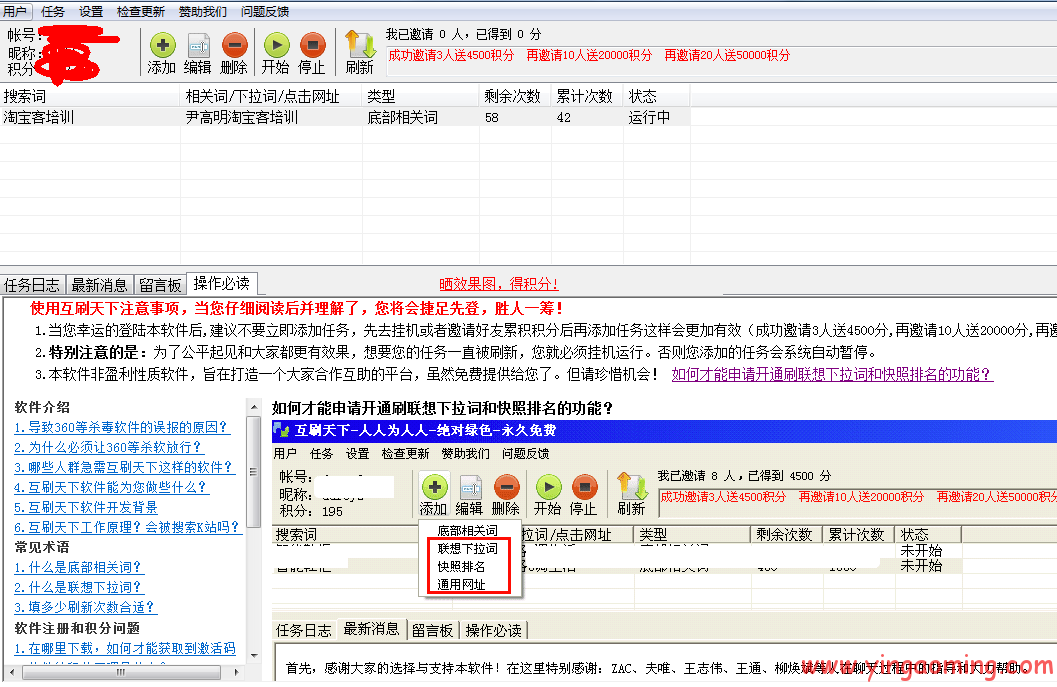The image size is (1057, 687).
Task: Open the 问题反馈 menu in the top menu bar
Action: coord(265,12)
